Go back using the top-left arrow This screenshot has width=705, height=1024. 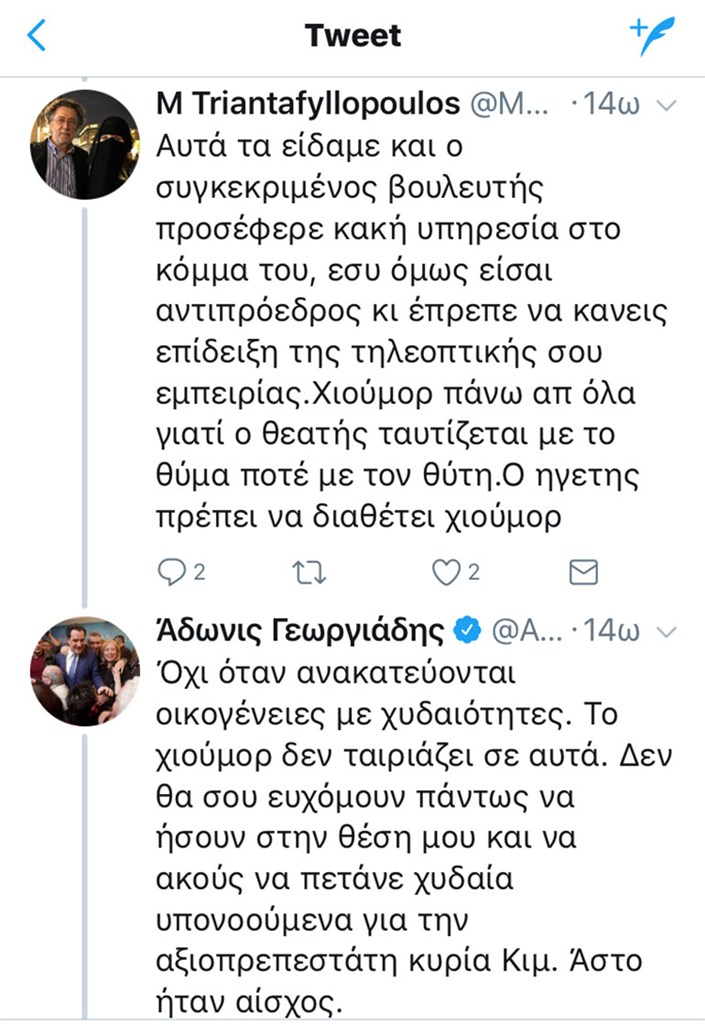tap(38, 36)
